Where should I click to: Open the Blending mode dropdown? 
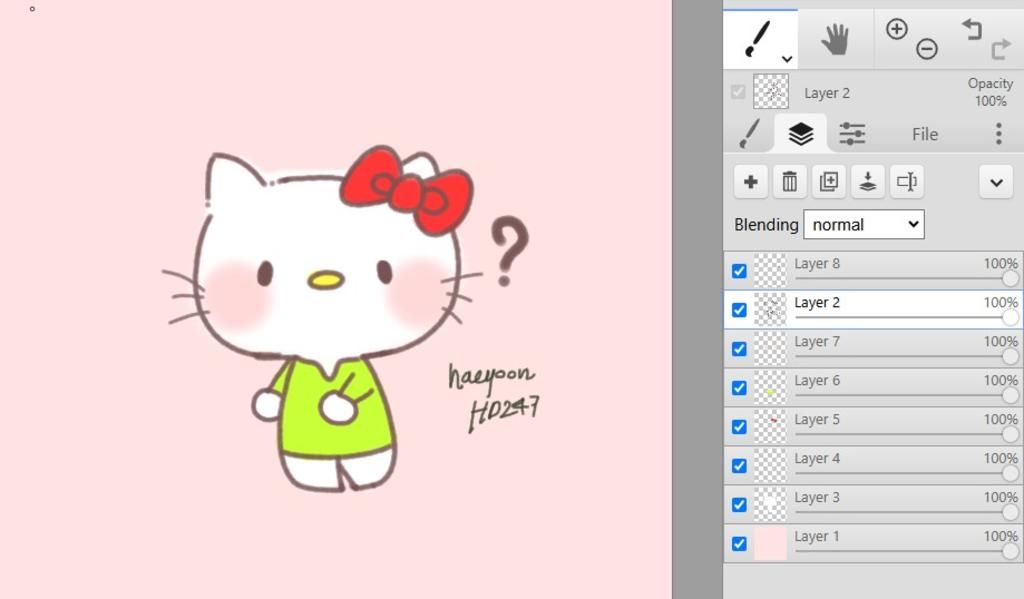pos(864,225)
